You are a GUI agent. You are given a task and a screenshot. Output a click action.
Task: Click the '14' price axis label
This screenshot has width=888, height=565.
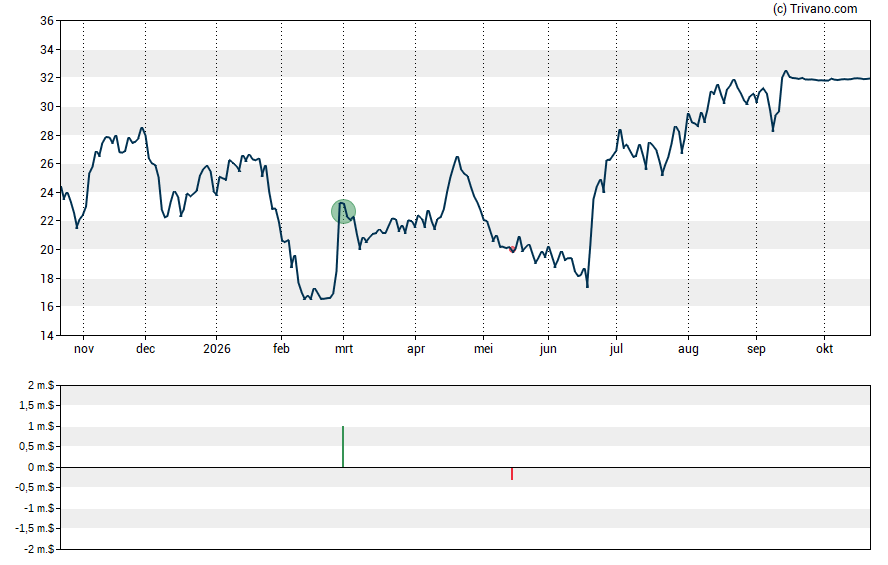coord(47,336)
